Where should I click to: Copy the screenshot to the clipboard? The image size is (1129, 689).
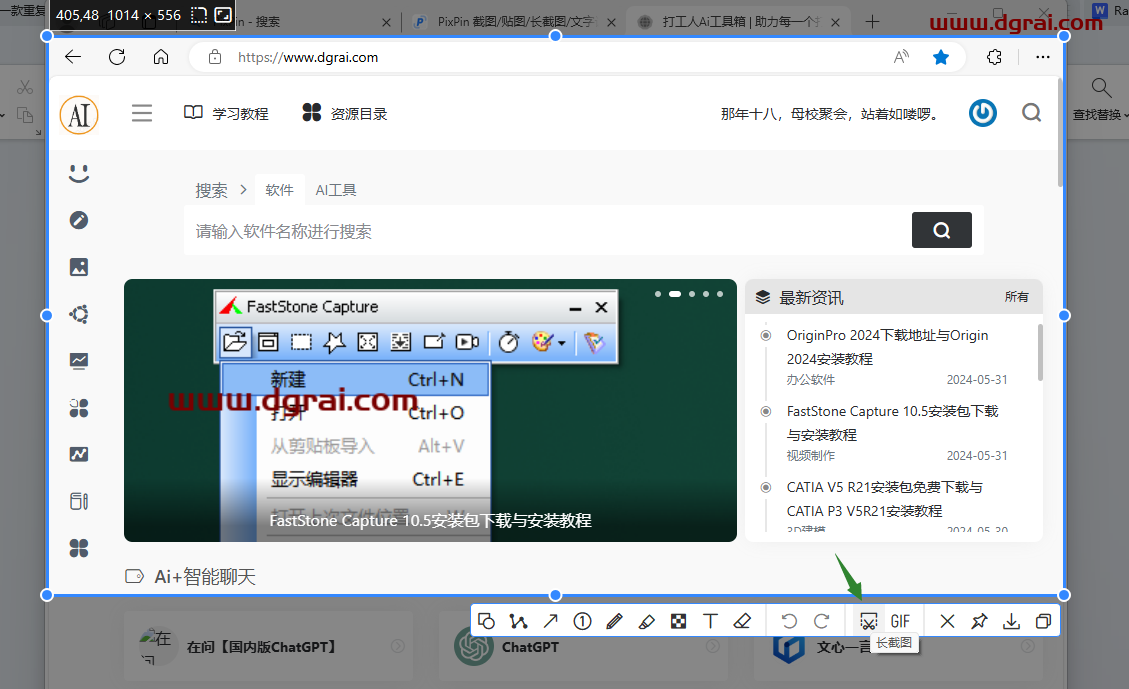coord(1043,621)
